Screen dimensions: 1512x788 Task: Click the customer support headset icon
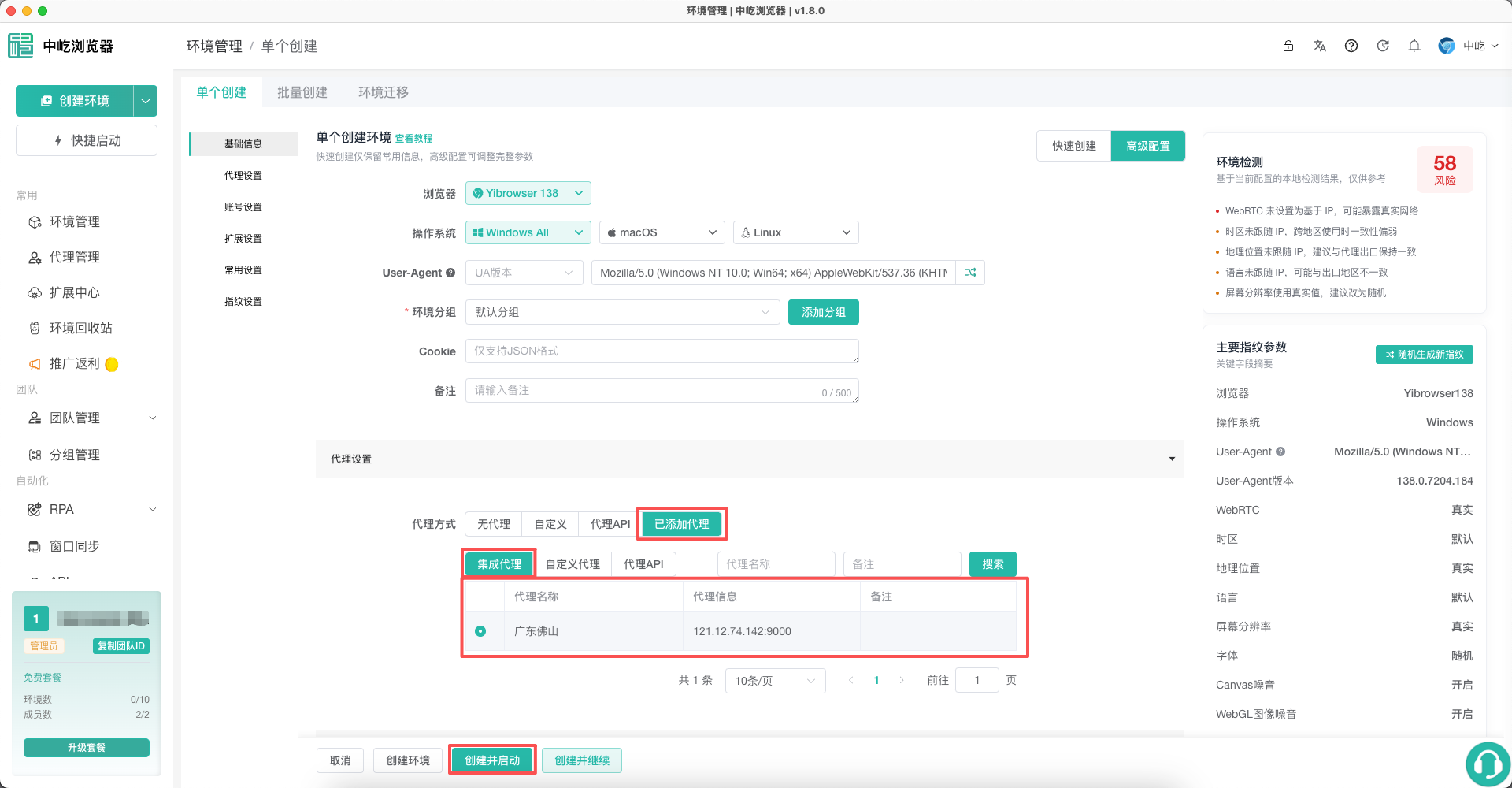(1487, 763)
